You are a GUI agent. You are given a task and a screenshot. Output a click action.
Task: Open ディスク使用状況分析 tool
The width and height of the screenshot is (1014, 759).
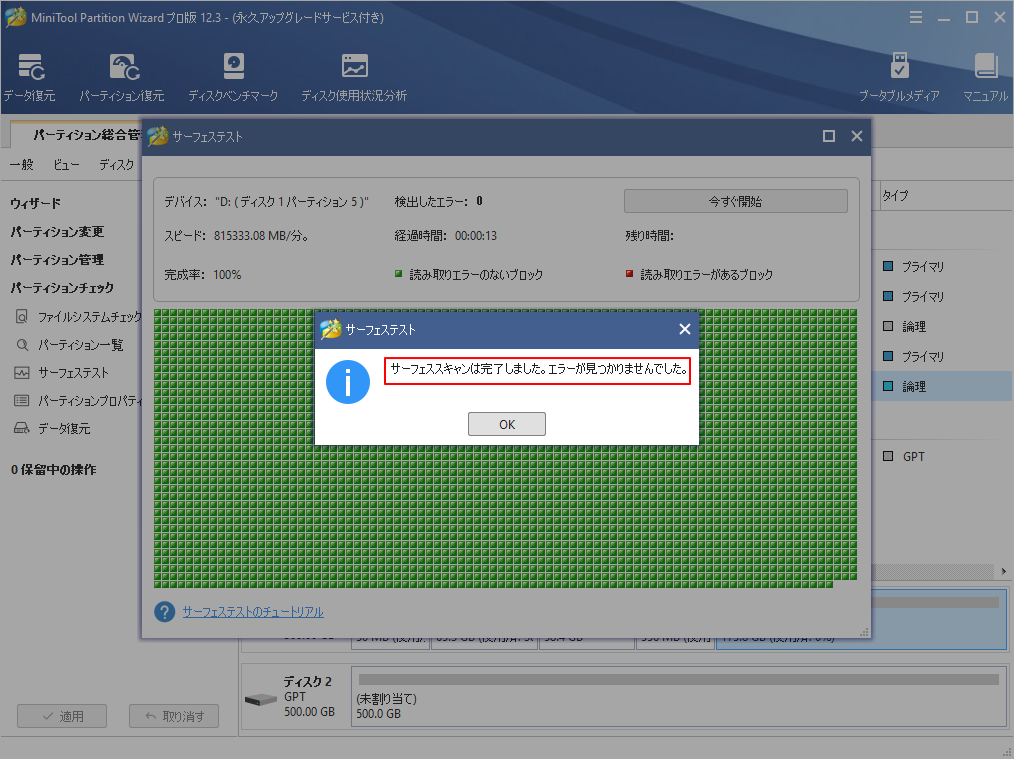[x=354, y=78]
